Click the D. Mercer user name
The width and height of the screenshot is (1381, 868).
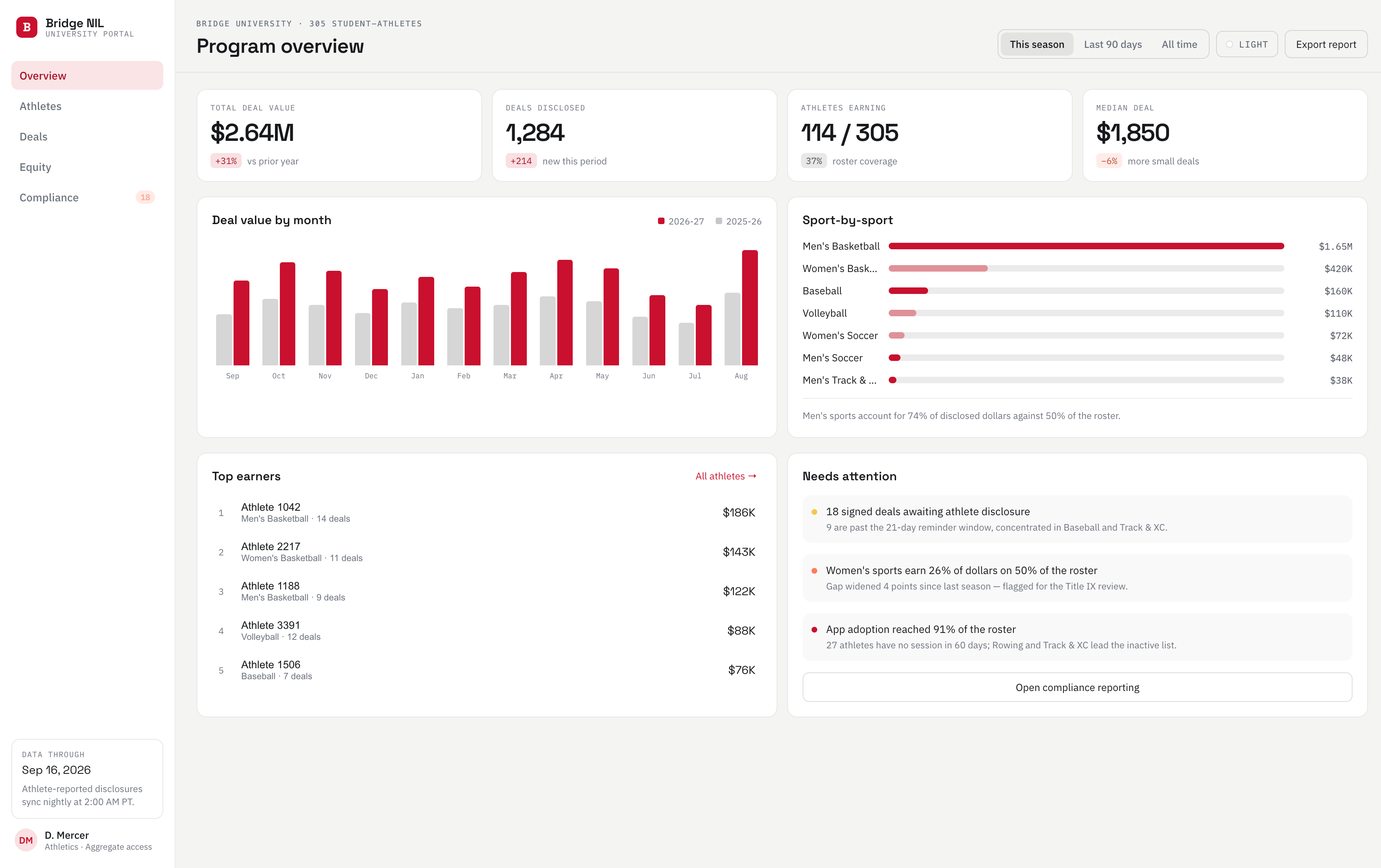(x=67, y=836)
